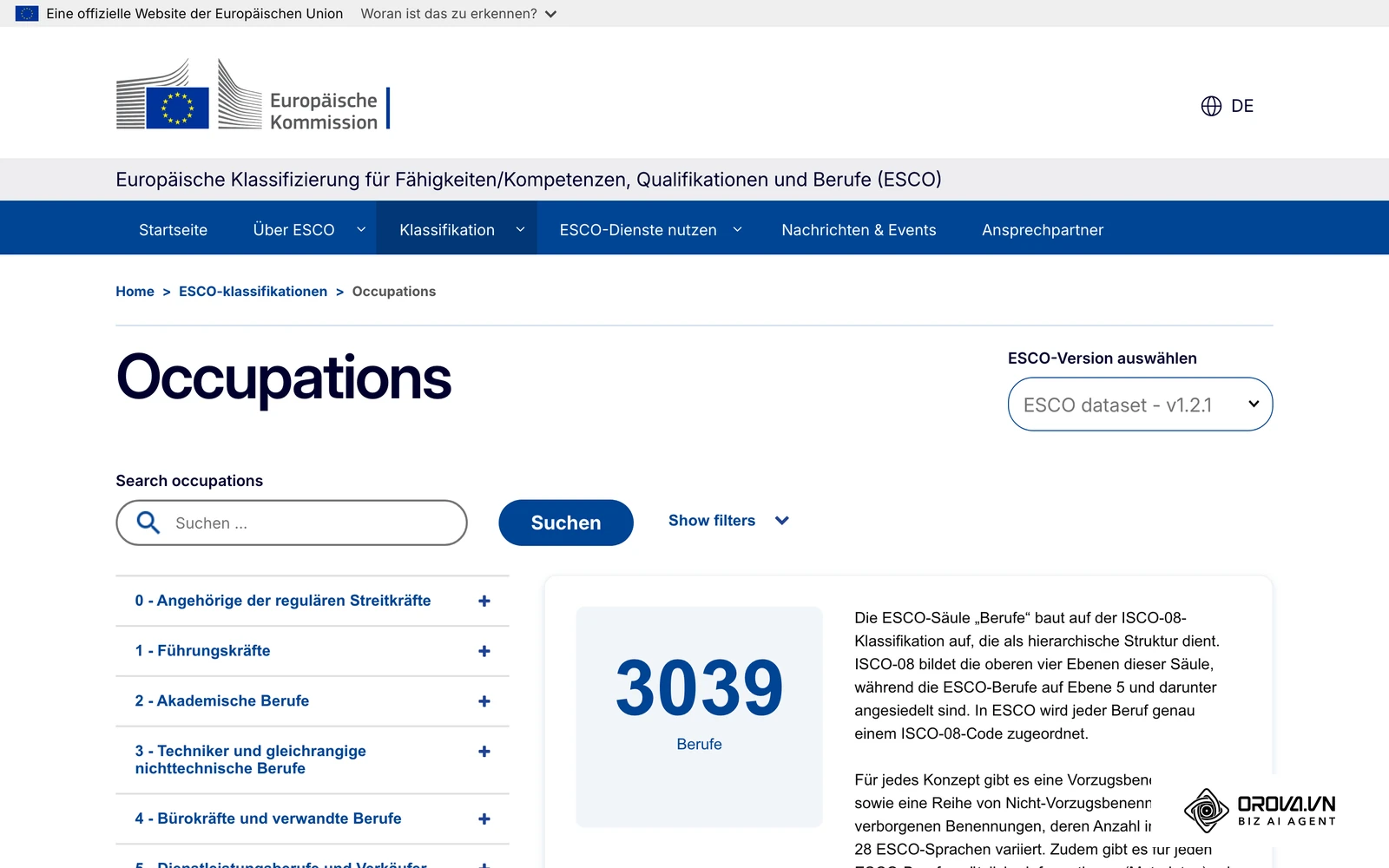Open '0 - Angehörige der regulären Streitkräfte' link
Screen dimensions: 1389x868
pos(283,601)
